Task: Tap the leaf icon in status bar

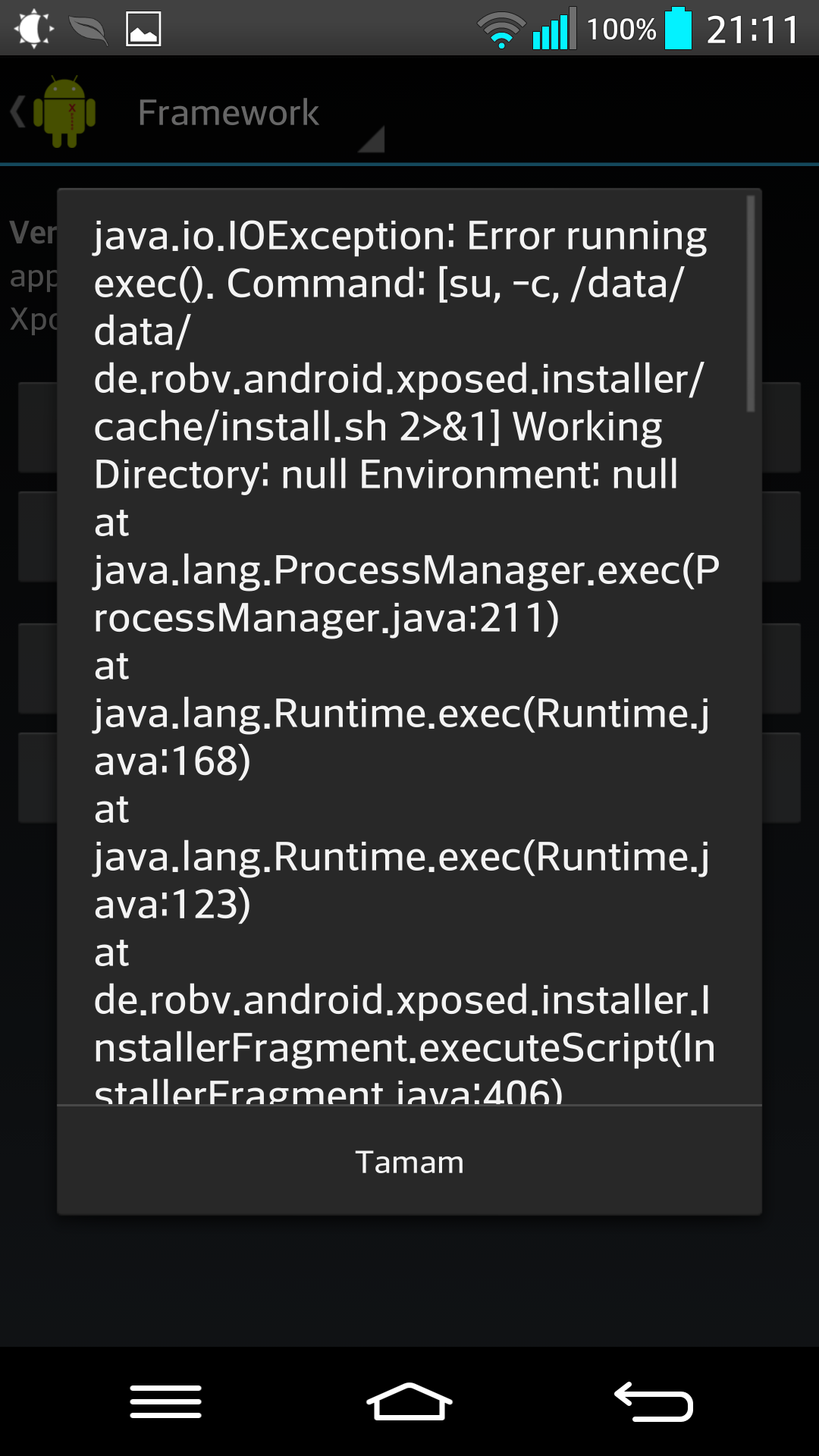Action: click(x=88, y=30)
